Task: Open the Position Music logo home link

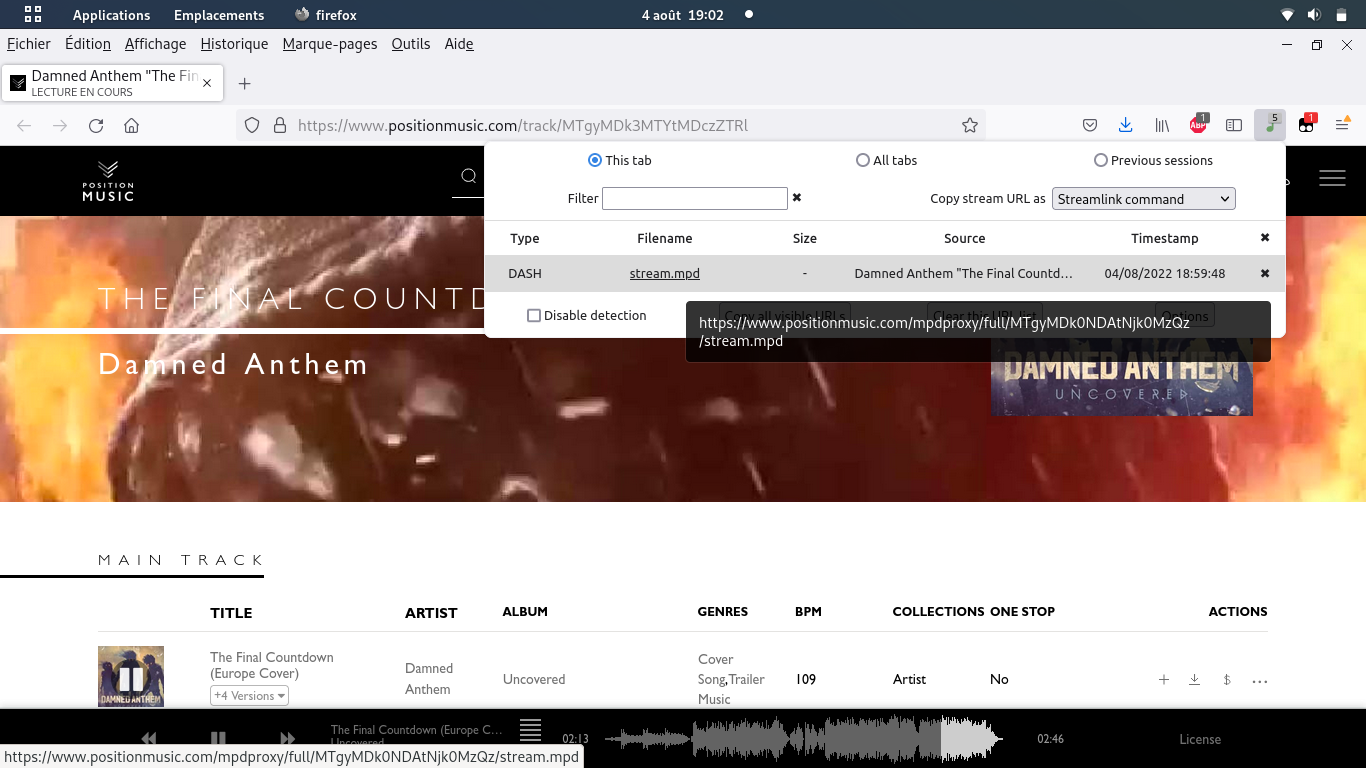Action: (108, 181)
